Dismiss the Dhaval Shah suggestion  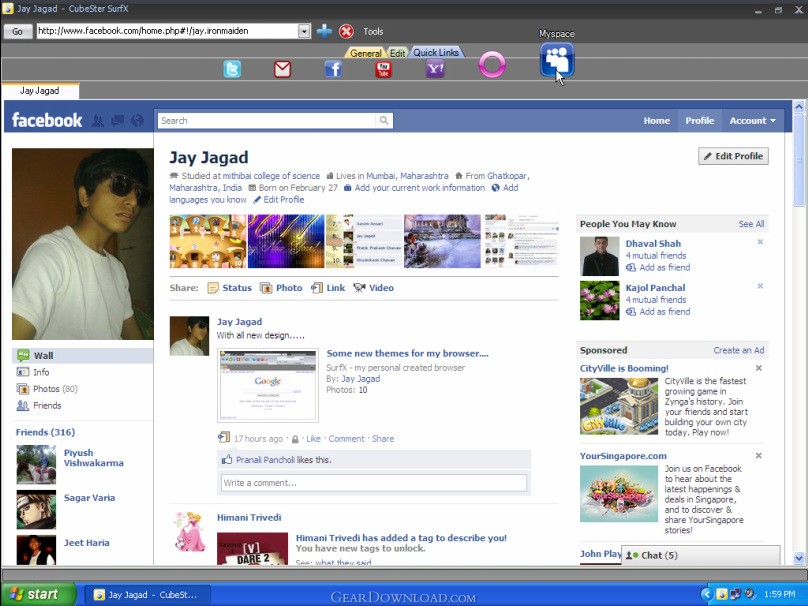click(760, 242)
